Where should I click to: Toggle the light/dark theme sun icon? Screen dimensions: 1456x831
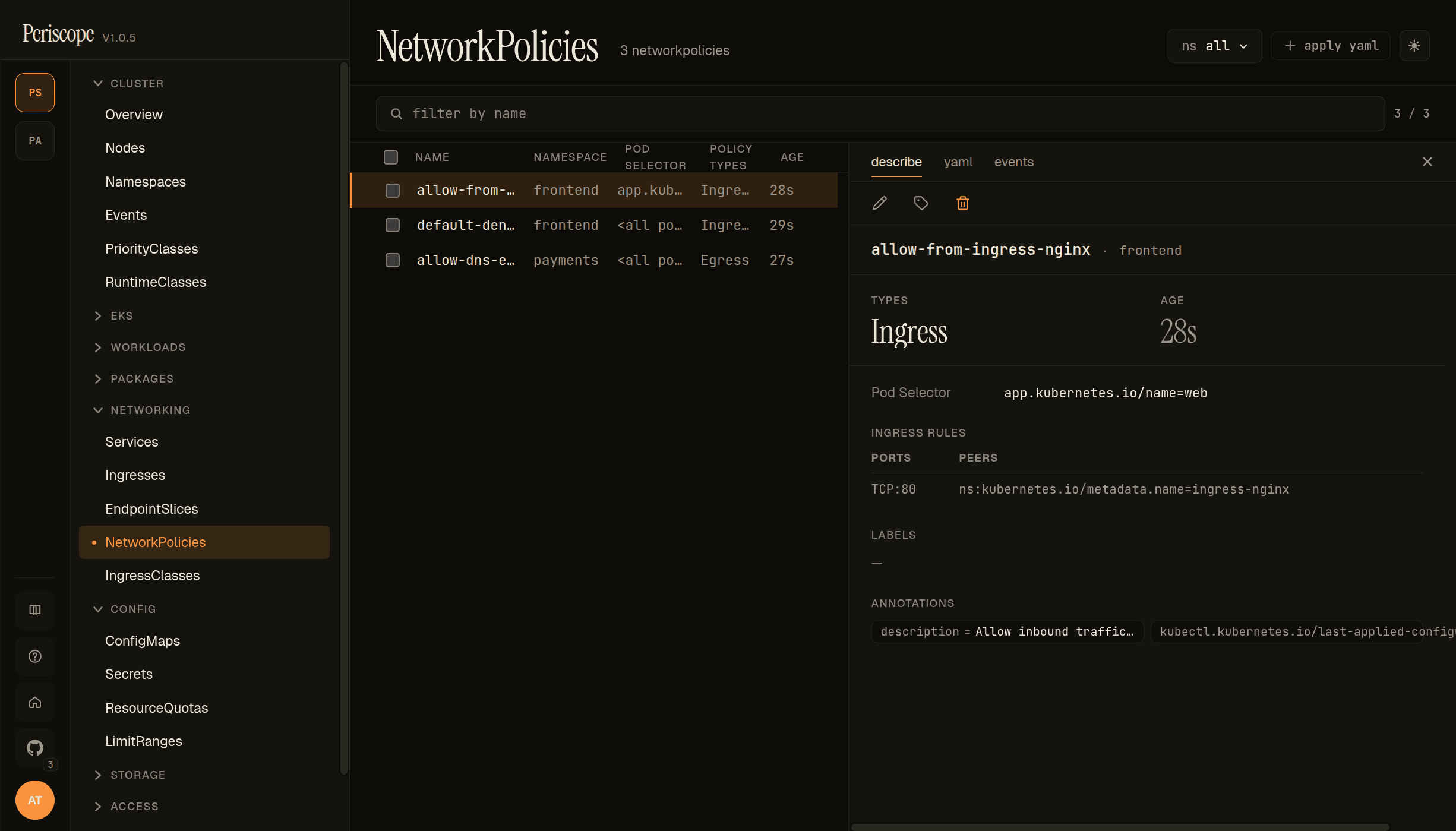(x=1414, y=46)
